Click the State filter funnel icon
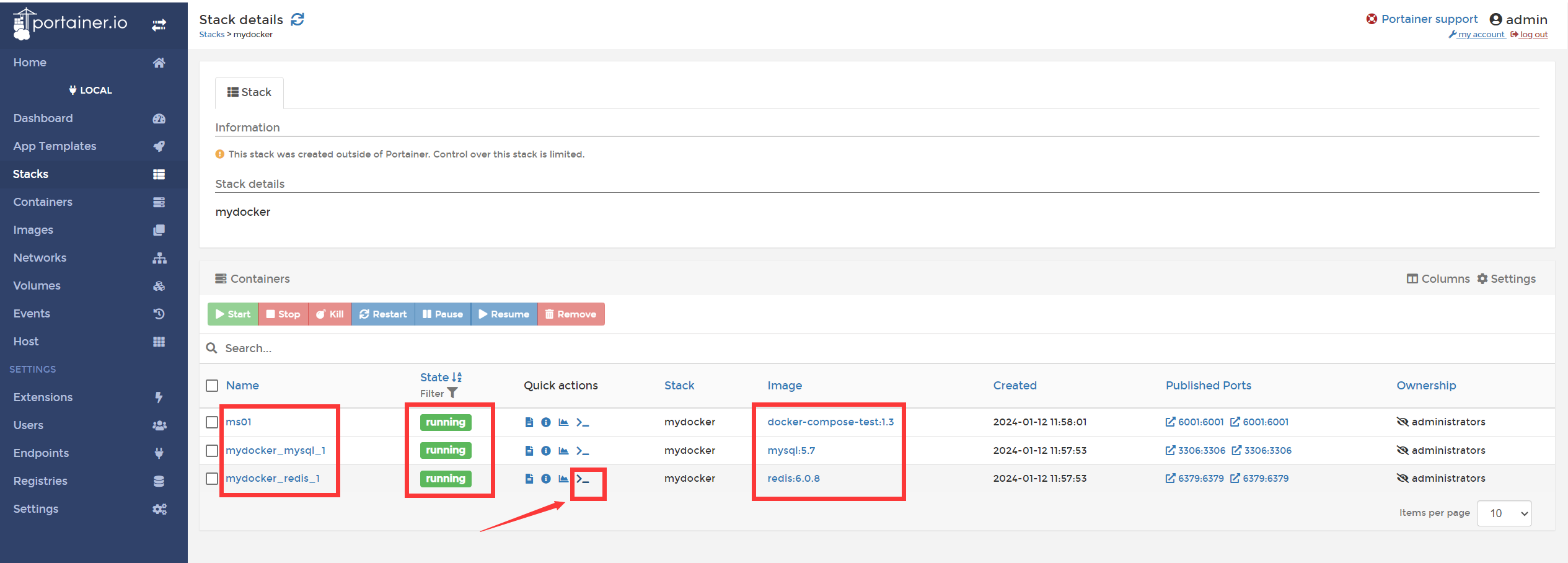1568x563 pixels. 452,393
